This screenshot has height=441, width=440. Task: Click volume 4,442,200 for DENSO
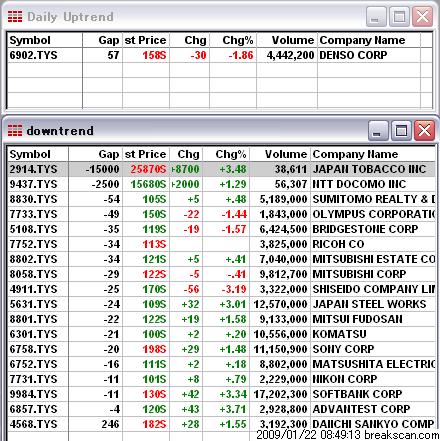(290, 55)
